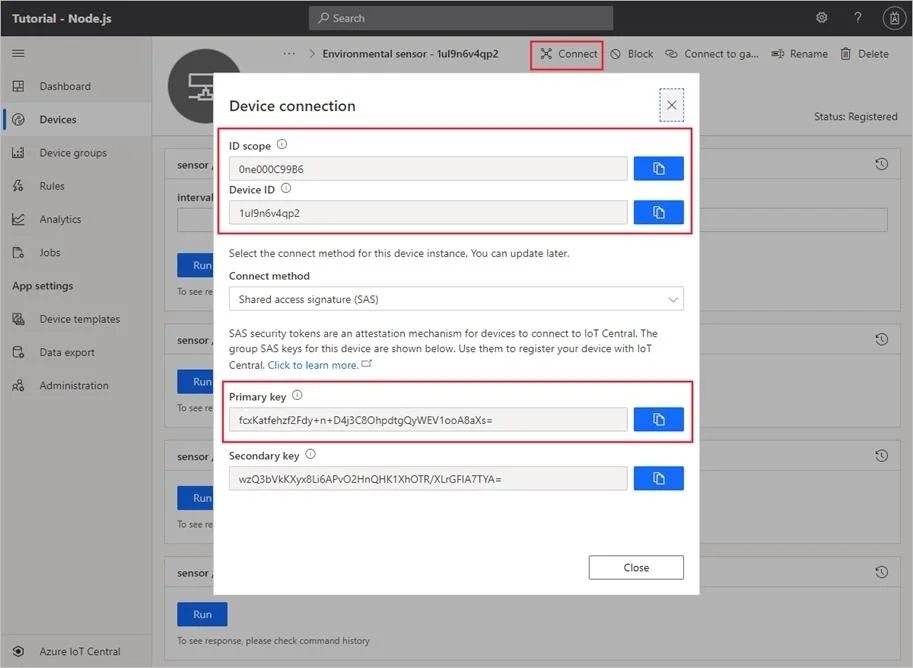Screen dimensions: 913x668
Task: Open settings gear in top bar
Action: (821, 17)
